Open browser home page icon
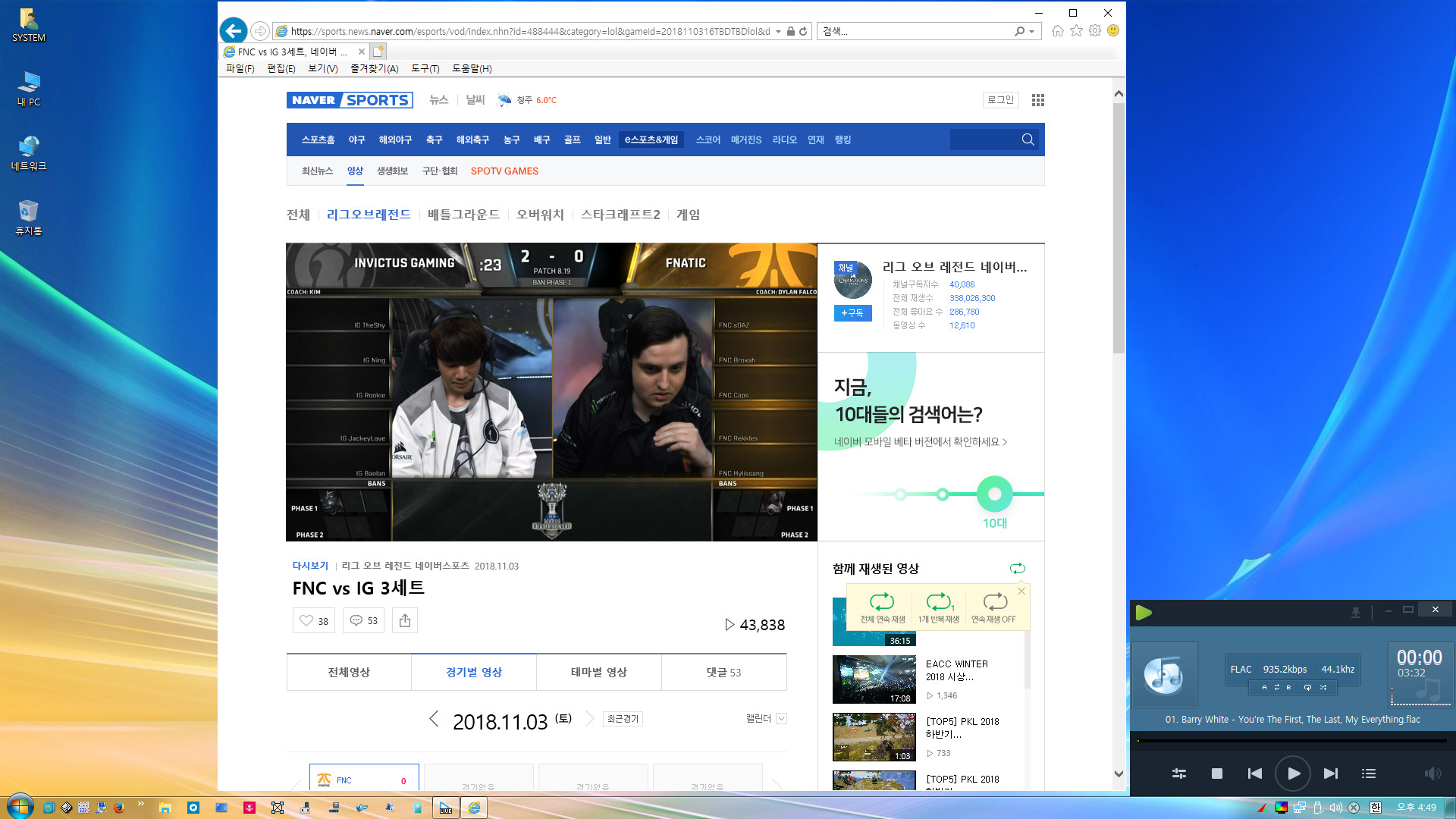 pyautogui.click(x=1057, y=31)
